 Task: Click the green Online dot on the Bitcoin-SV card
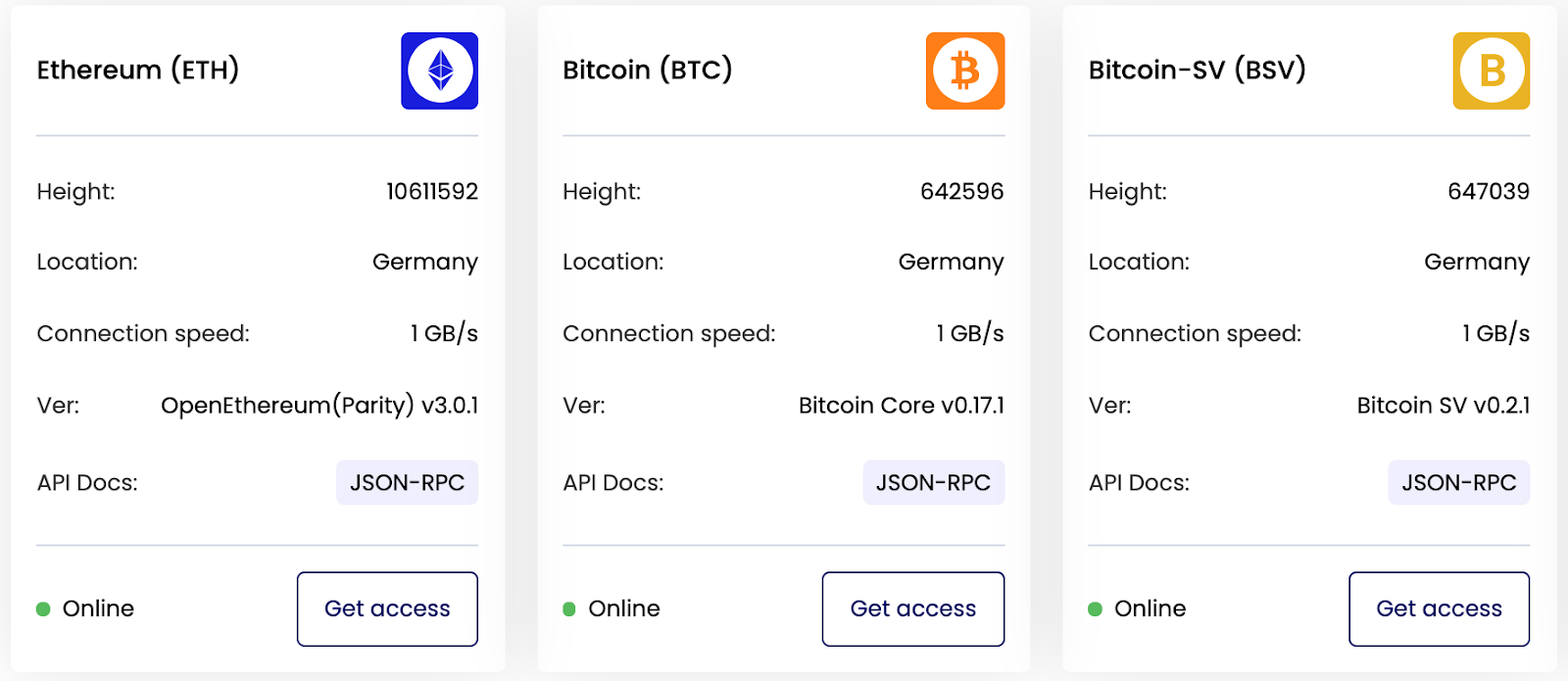[1096, 609]
